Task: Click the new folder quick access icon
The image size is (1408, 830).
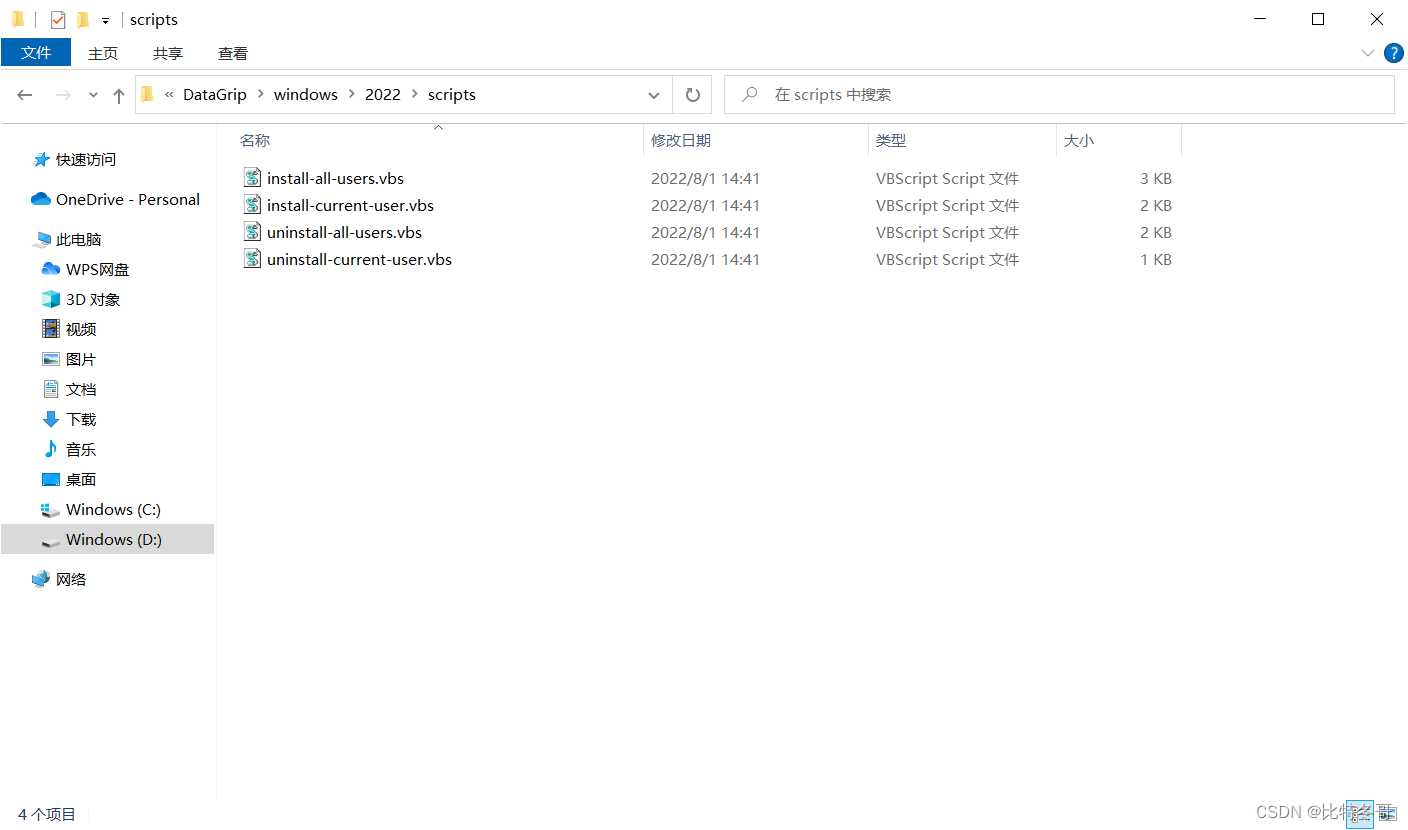Action: [x=83, y=19]
